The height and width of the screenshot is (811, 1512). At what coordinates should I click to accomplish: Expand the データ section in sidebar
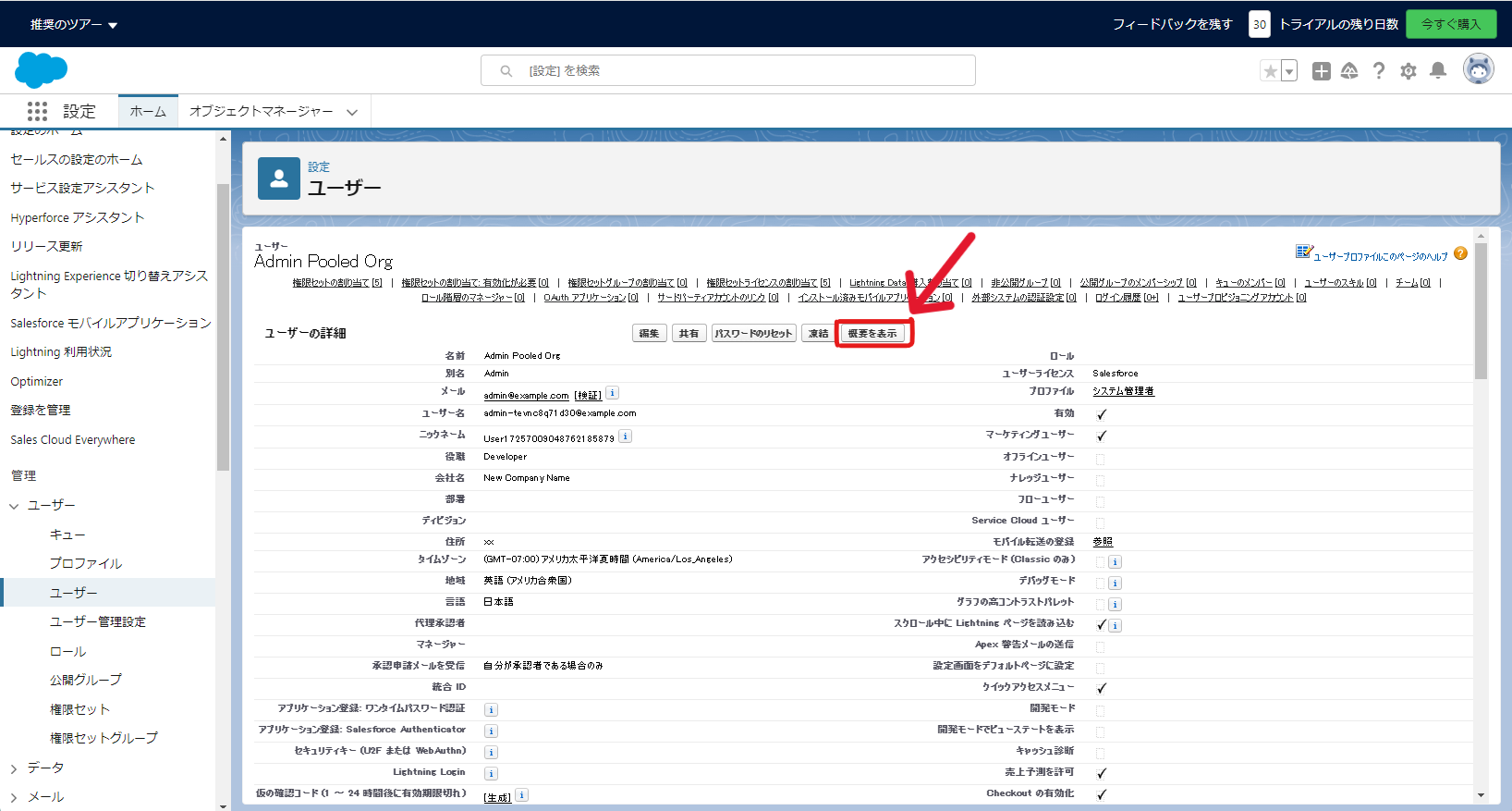point(14,768)
